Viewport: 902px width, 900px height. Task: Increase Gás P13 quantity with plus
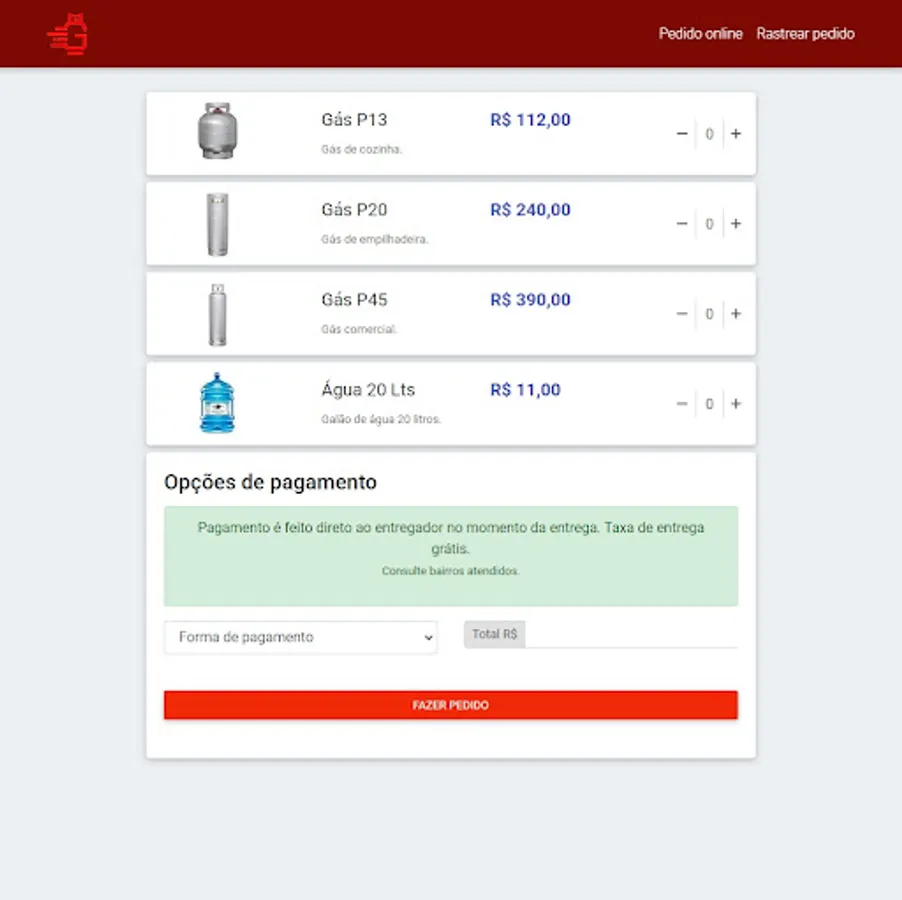coord(736,133)
